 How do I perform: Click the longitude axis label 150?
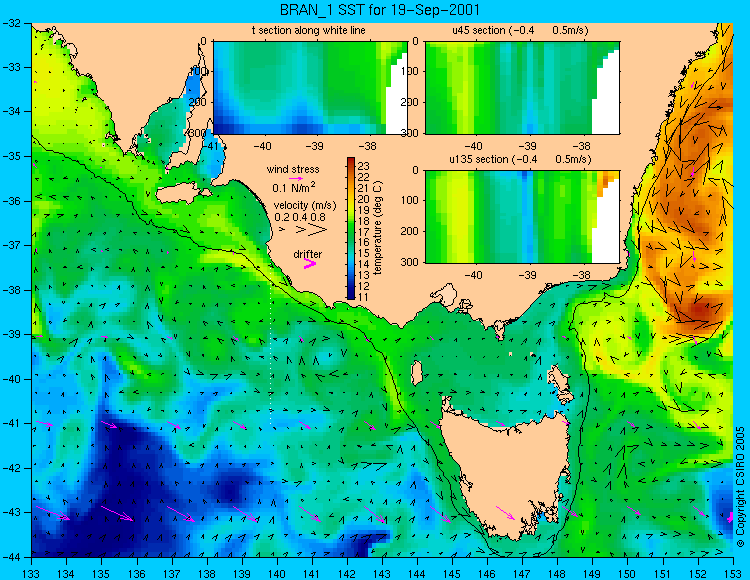coord(628,574)
